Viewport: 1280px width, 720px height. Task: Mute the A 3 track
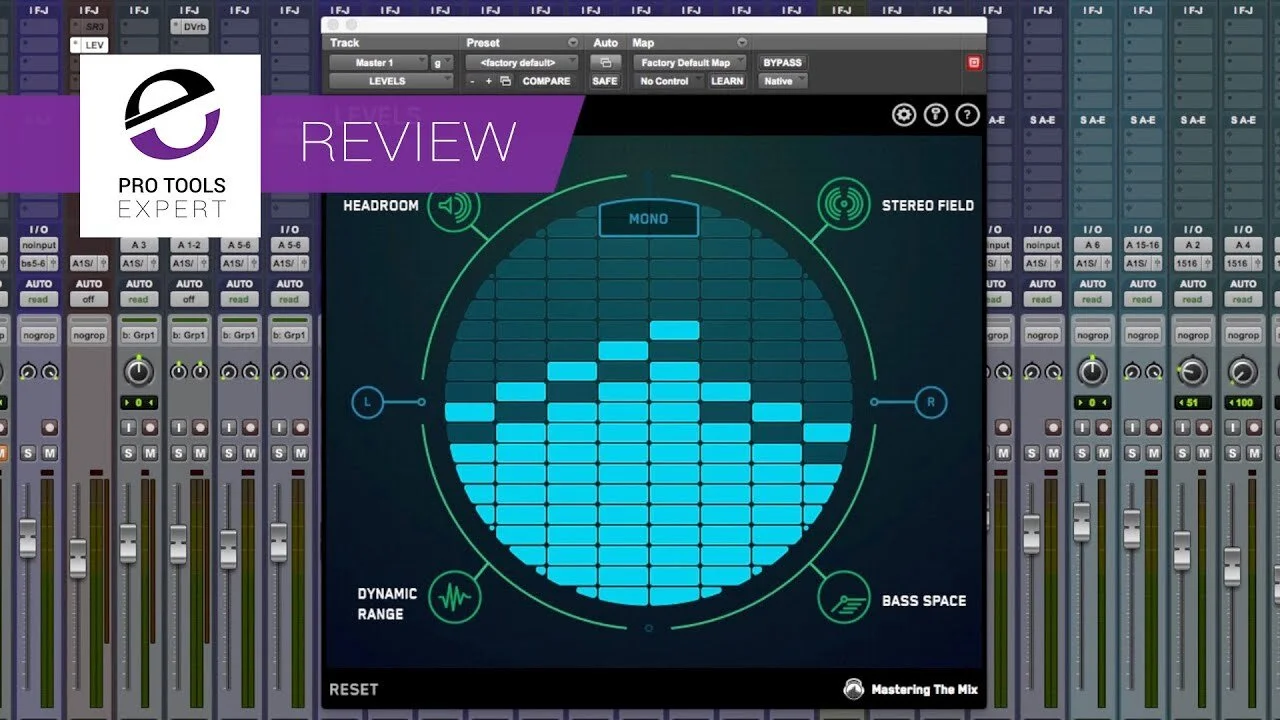pos(149,453)
